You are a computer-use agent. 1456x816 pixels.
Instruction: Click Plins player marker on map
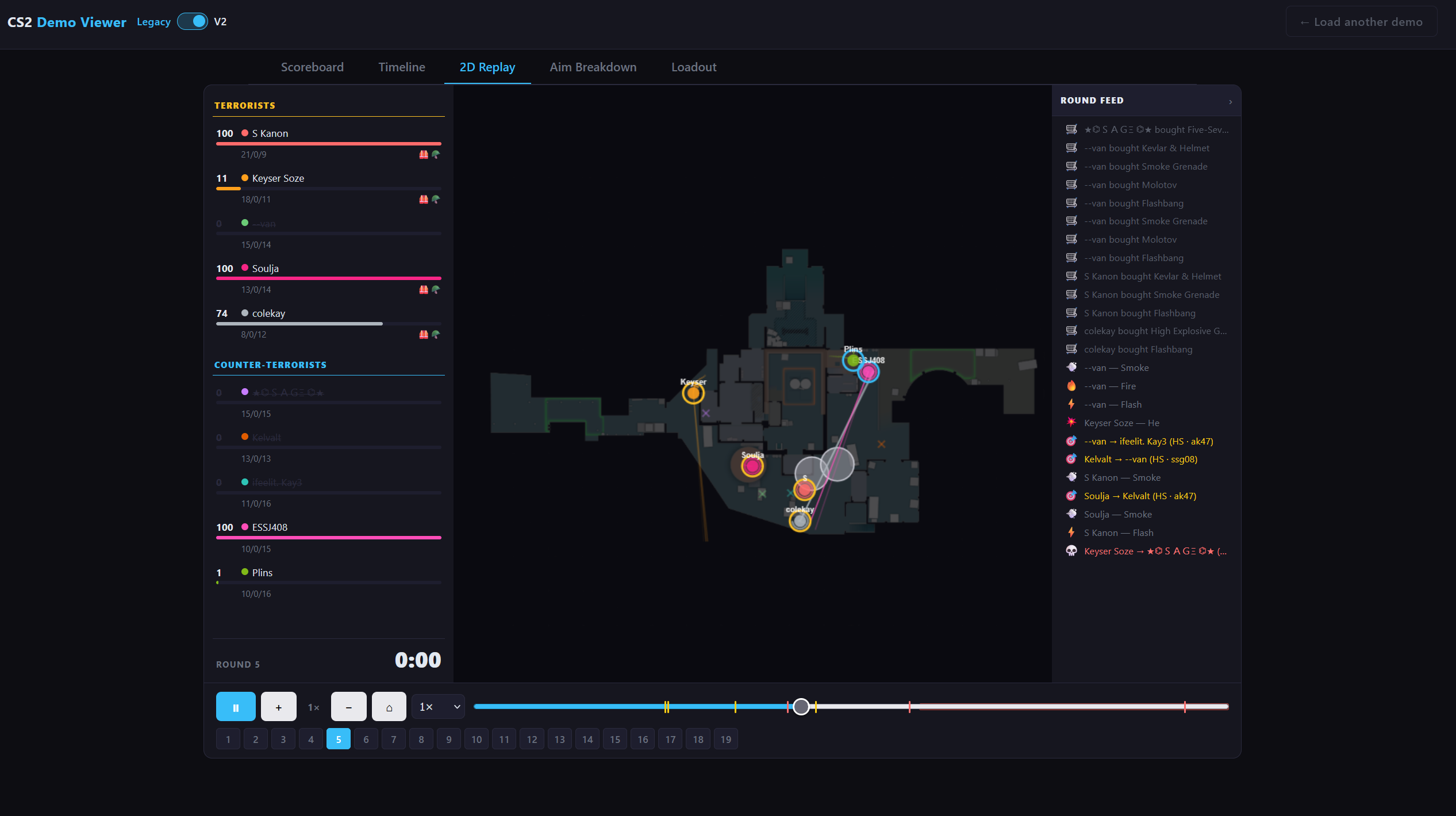point(852,361)
